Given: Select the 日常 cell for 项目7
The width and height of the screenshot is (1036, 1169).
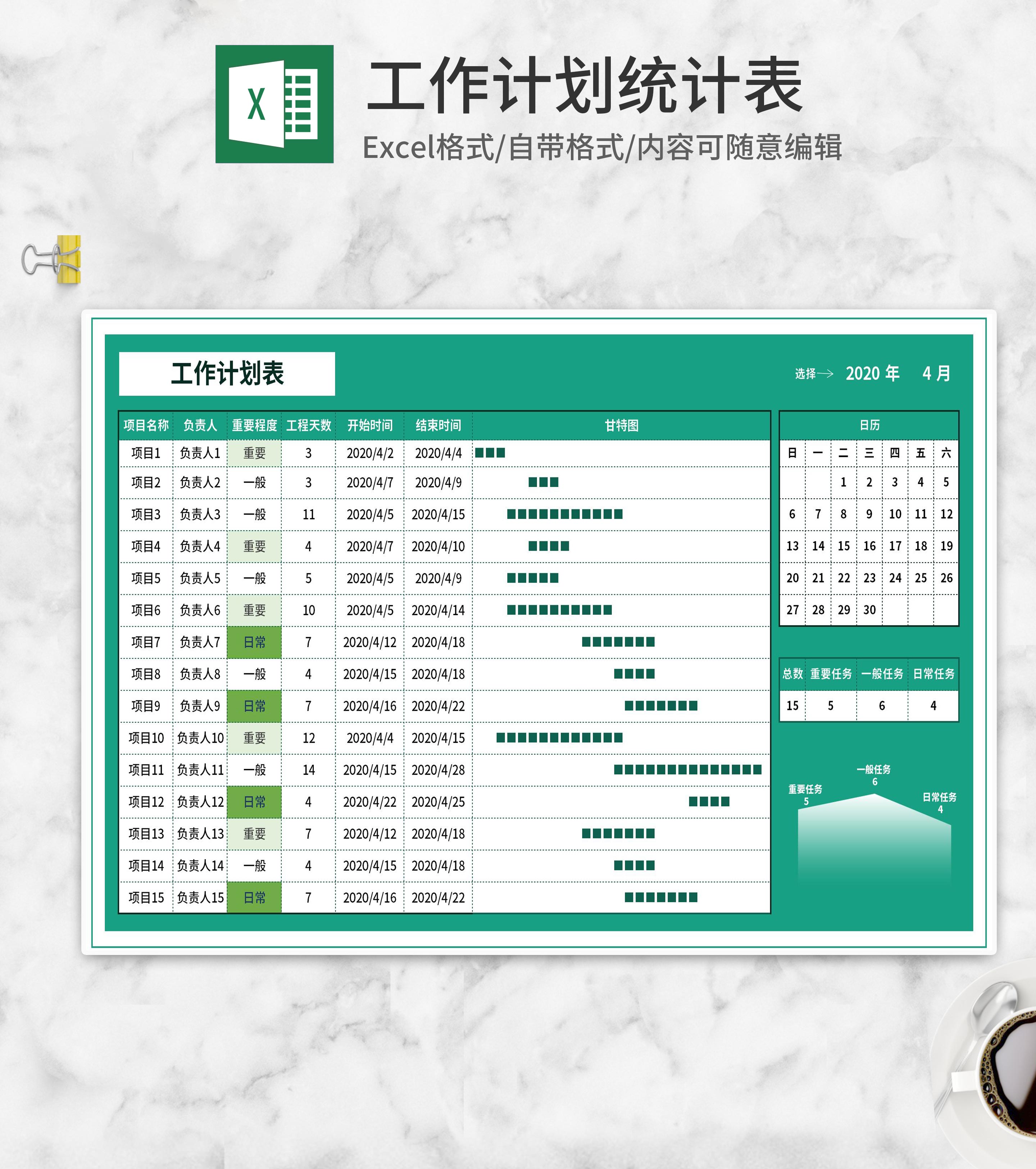Looking at the screenshot, I should pyautogui.click(x=254, y=642).
